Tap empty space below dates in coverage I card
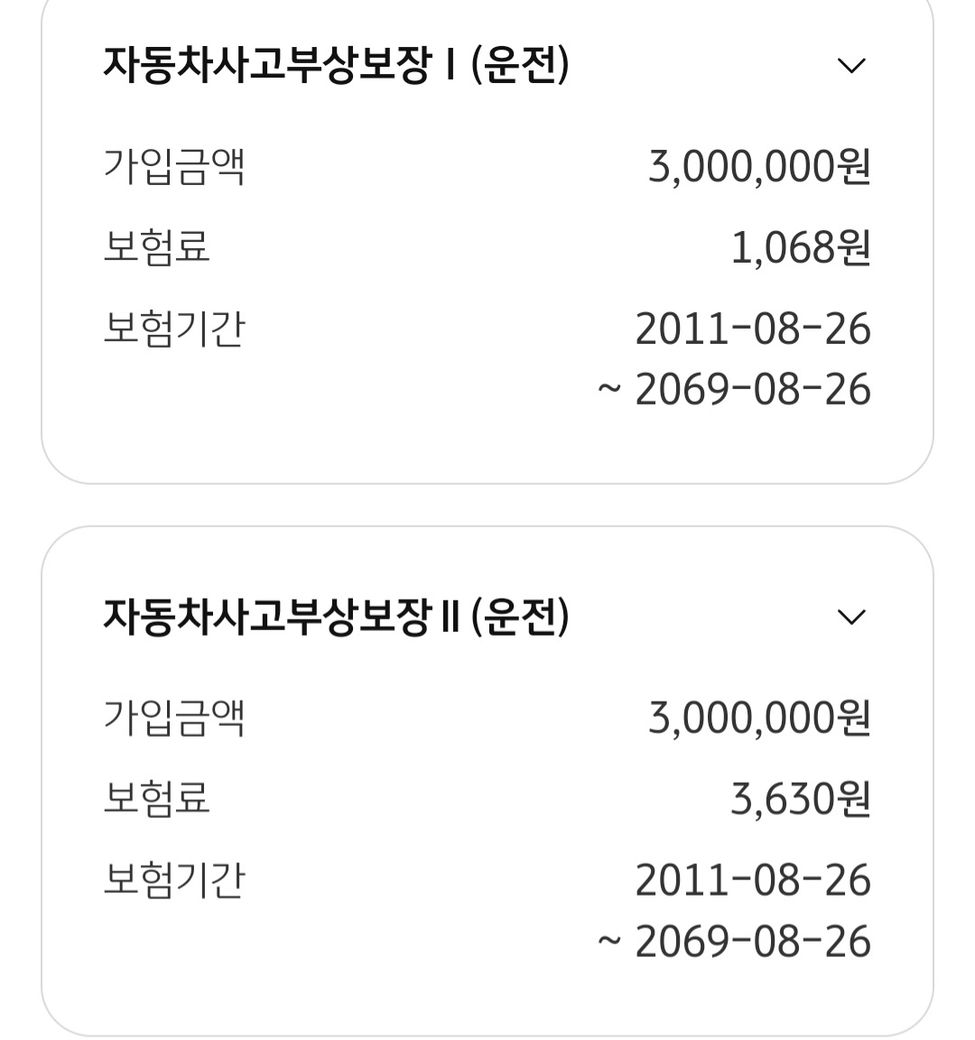Image resolution: width=975 pixels, height=1040 pixels. pyautogui.click(x=487, y=447)
